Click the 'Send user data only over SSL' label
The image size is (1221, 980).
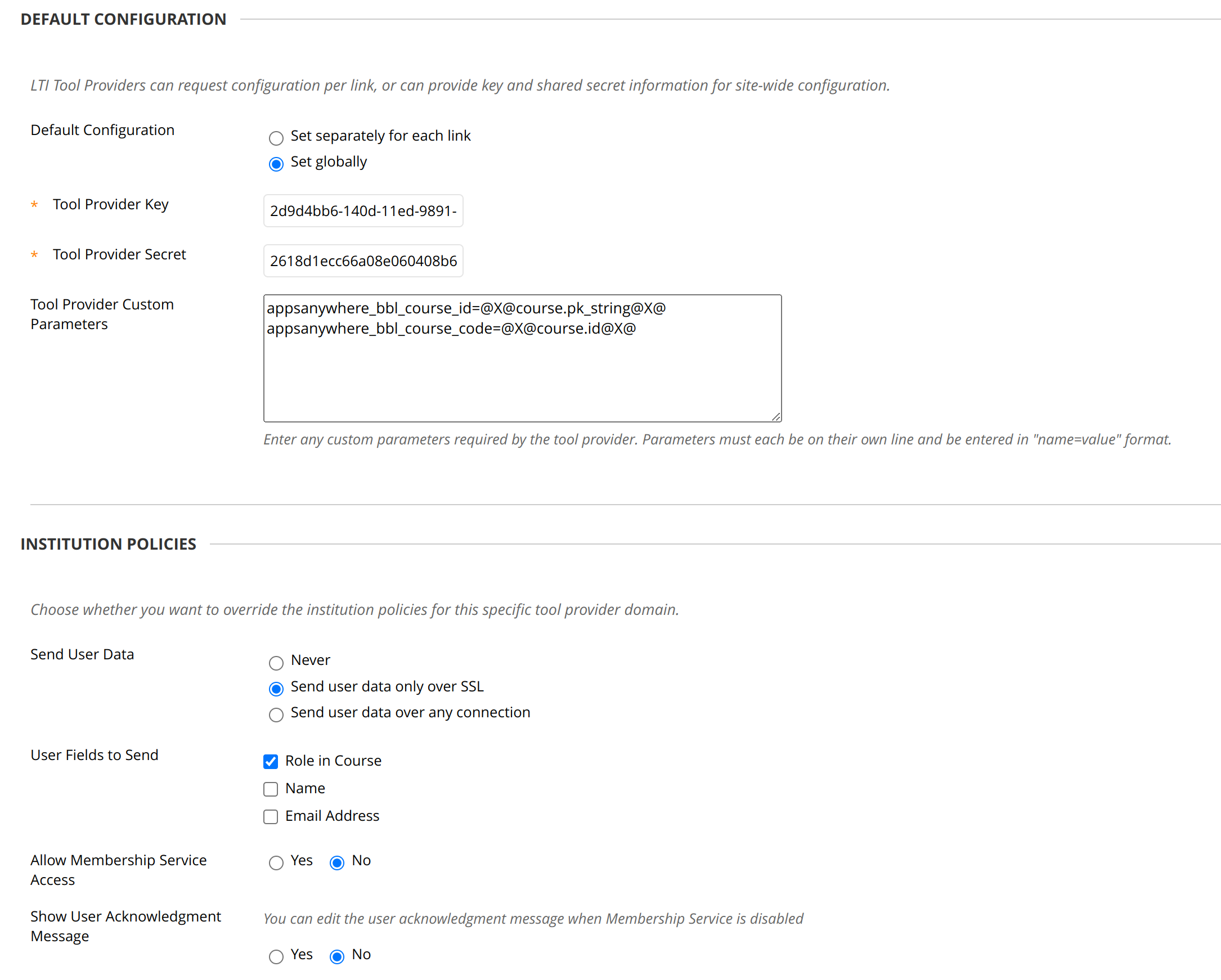(x=387, y=687)
